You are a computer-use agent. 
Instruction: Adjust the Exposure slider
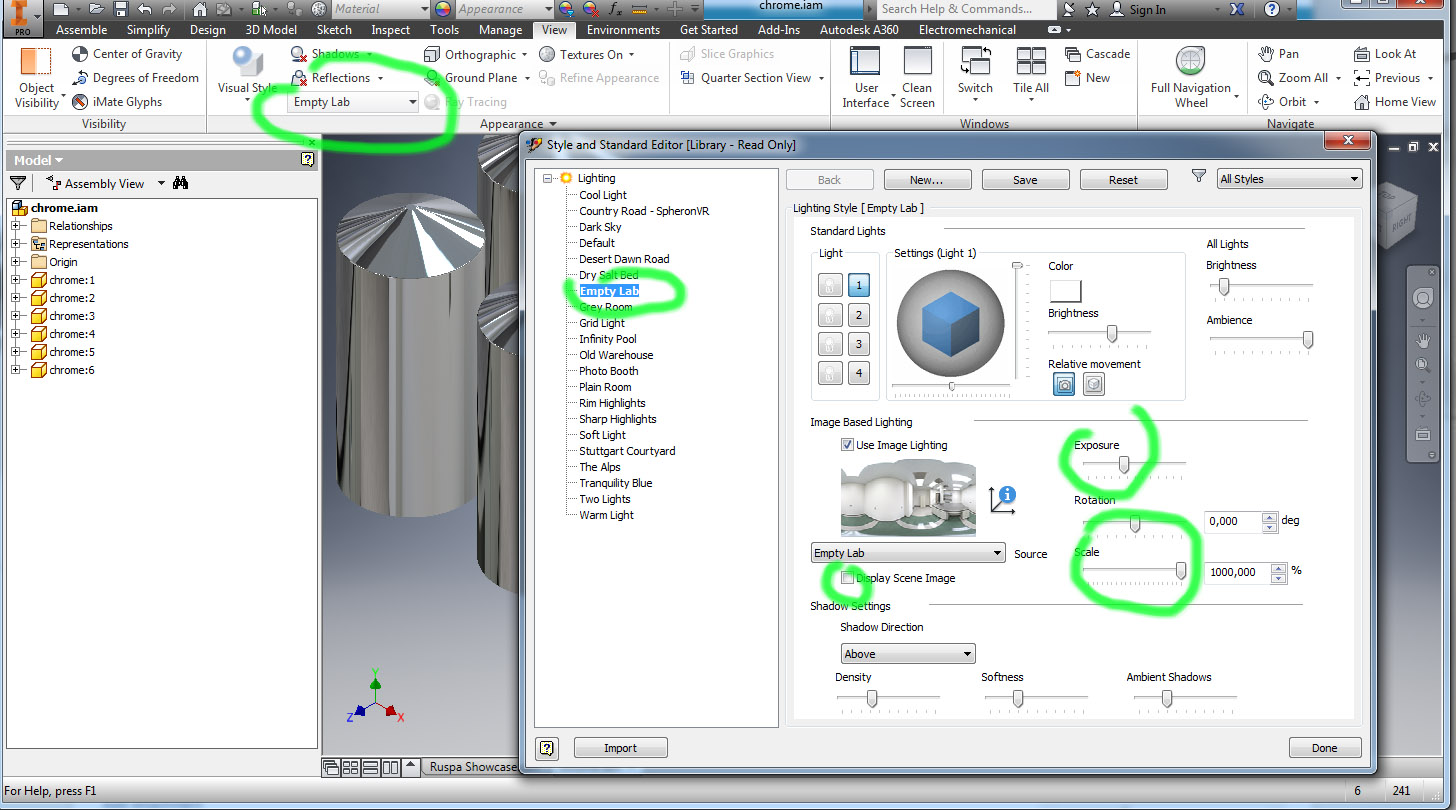(1122, 462)
